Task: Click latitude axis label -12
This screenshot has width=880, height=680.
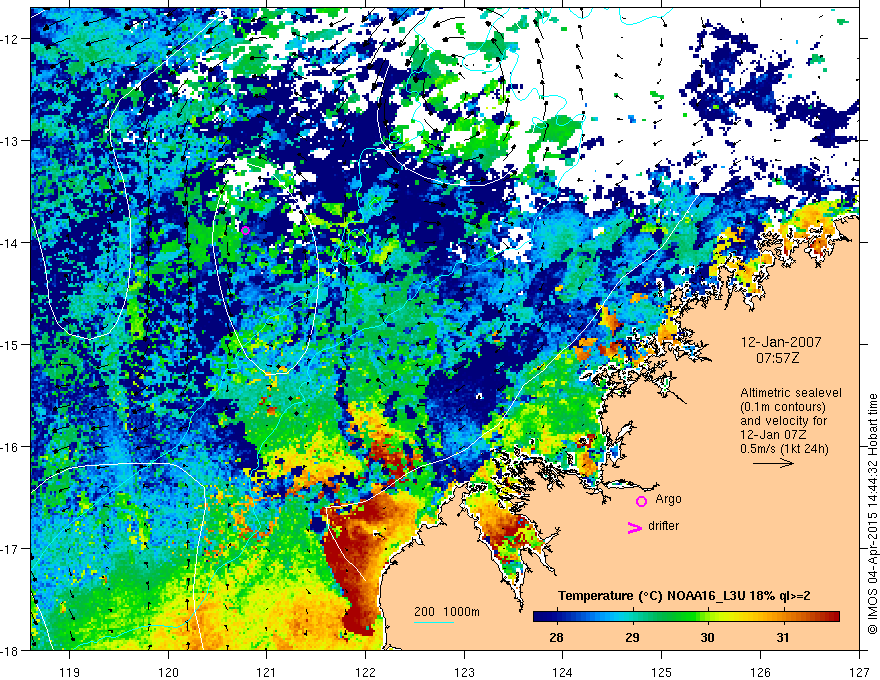Action: point(12,39)
